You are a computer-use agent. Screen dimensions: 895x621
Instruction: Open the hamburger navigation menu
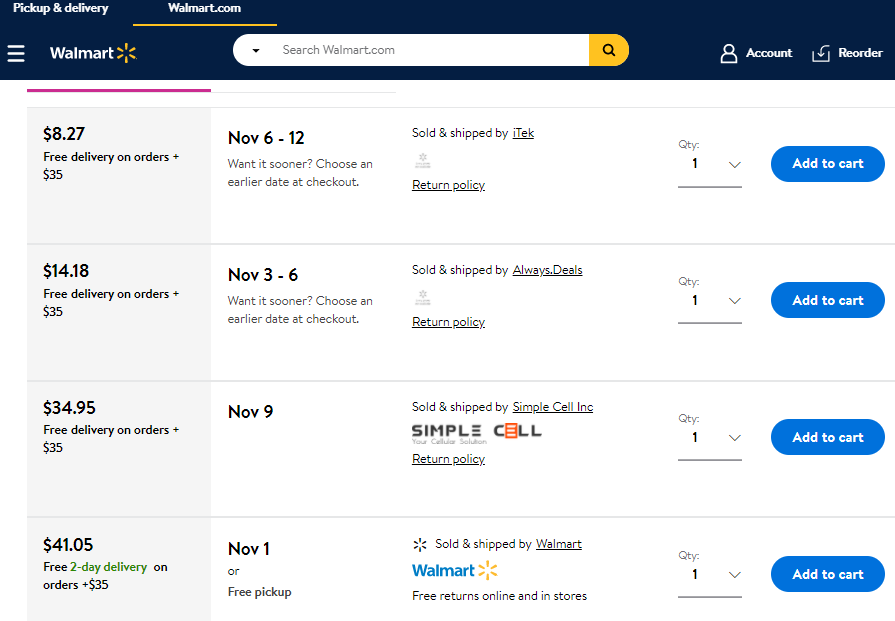coord(16,53)
